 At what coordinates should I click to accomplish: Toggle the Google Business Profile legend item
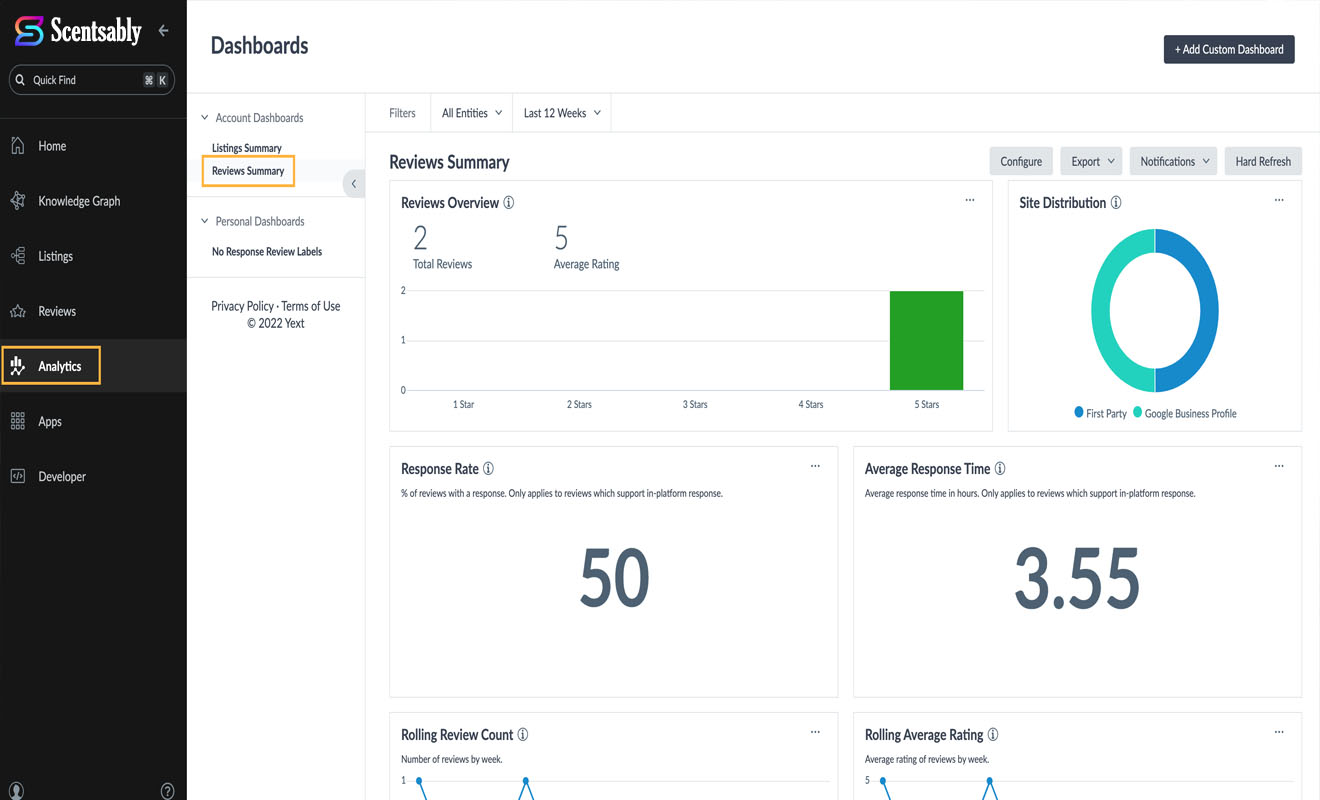click(1184, 413)
